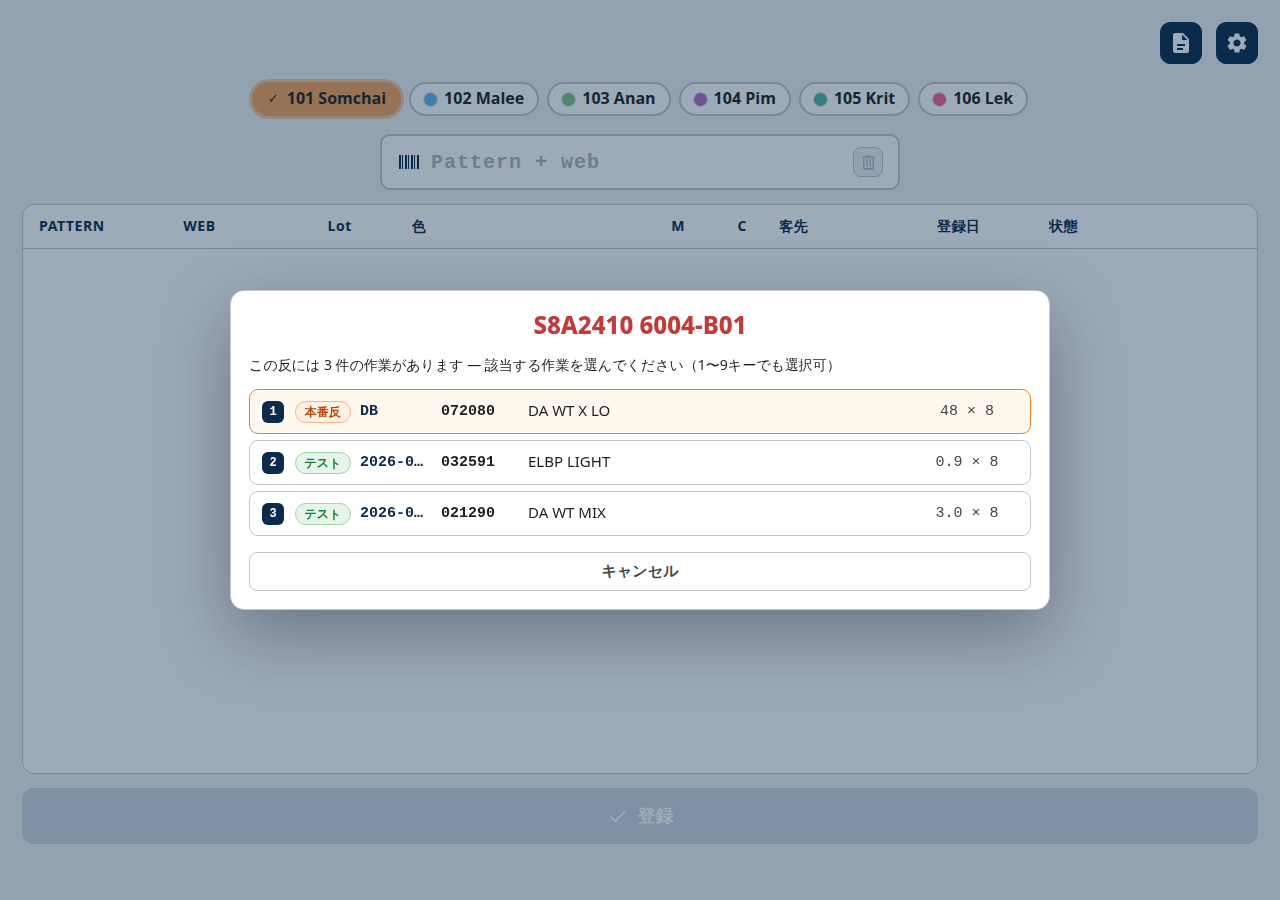
Task: Click the 登録 button at bottom
Action: (x=640, y=816)
